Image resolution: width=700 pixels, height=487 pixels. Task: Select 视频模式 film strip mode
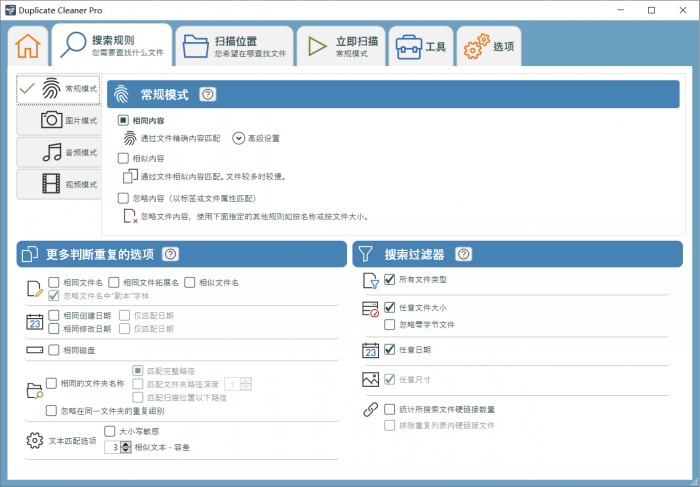pyautogui.click(x=59, y=184)
